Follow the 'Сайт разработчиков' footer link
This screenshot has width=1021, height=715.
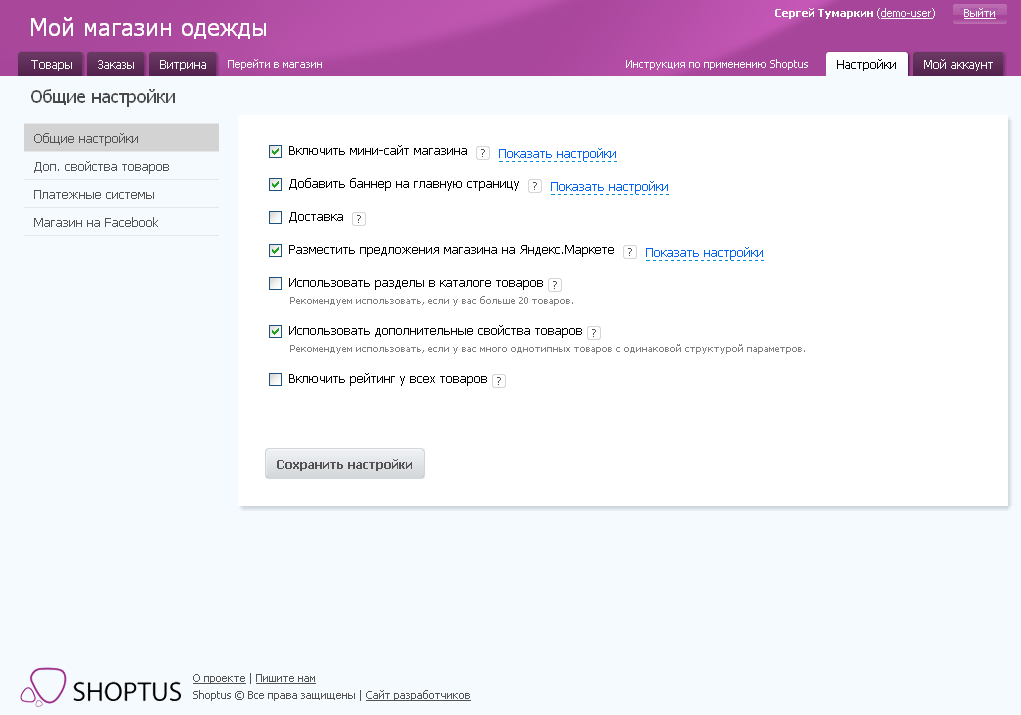[417, 694]
